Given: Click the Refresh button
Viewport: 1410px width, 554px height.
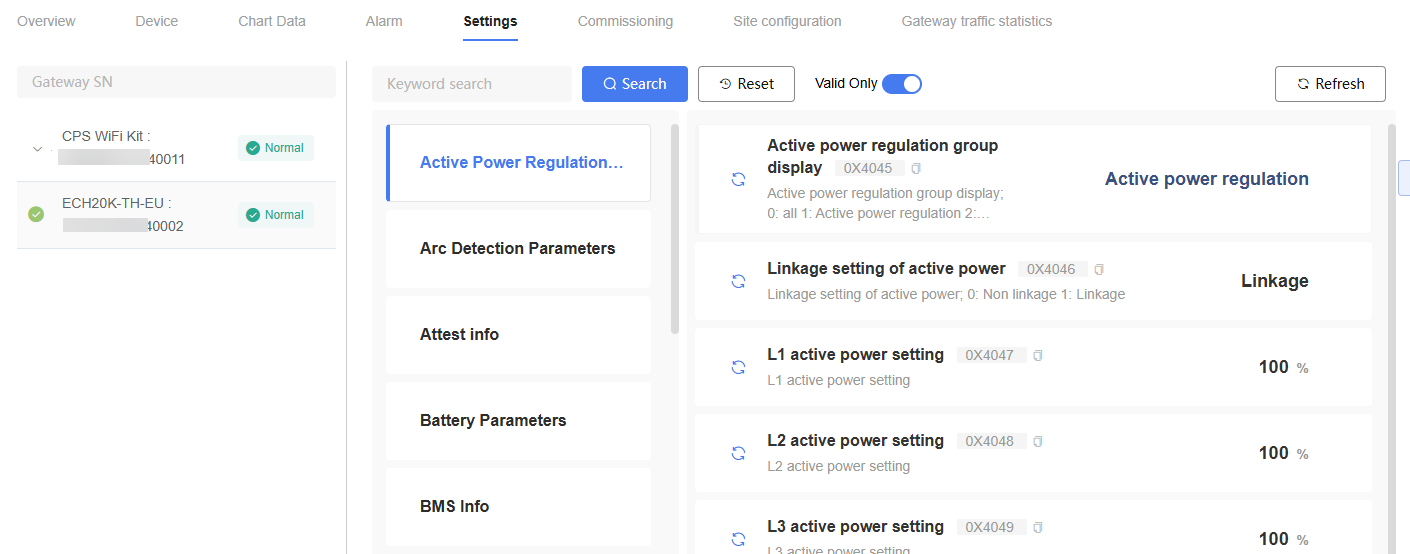Looking at the screenshot, I should pos(1330,84).
